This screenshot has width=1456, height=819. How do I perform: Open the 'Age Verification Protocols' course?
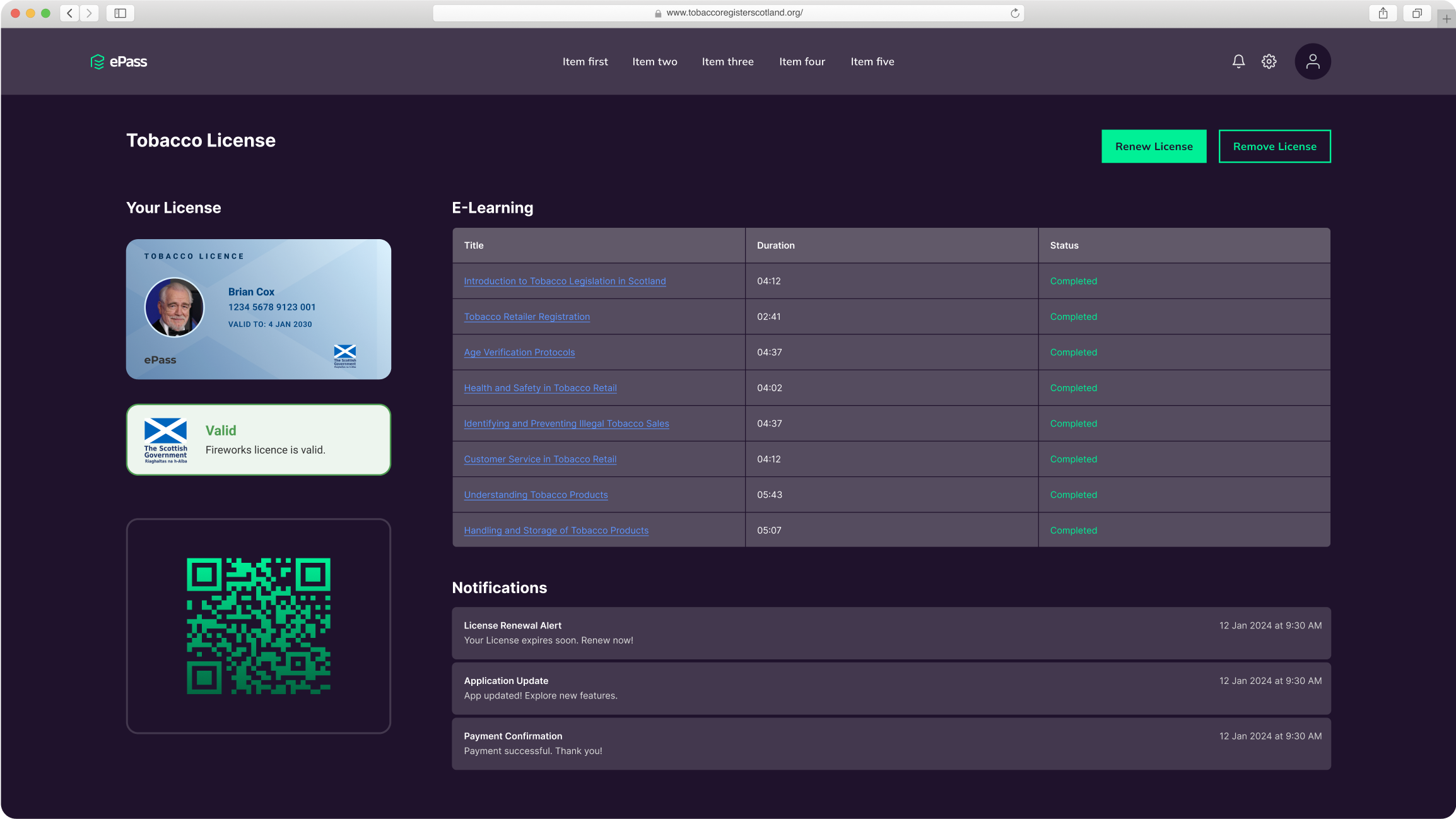pos(519,352)
